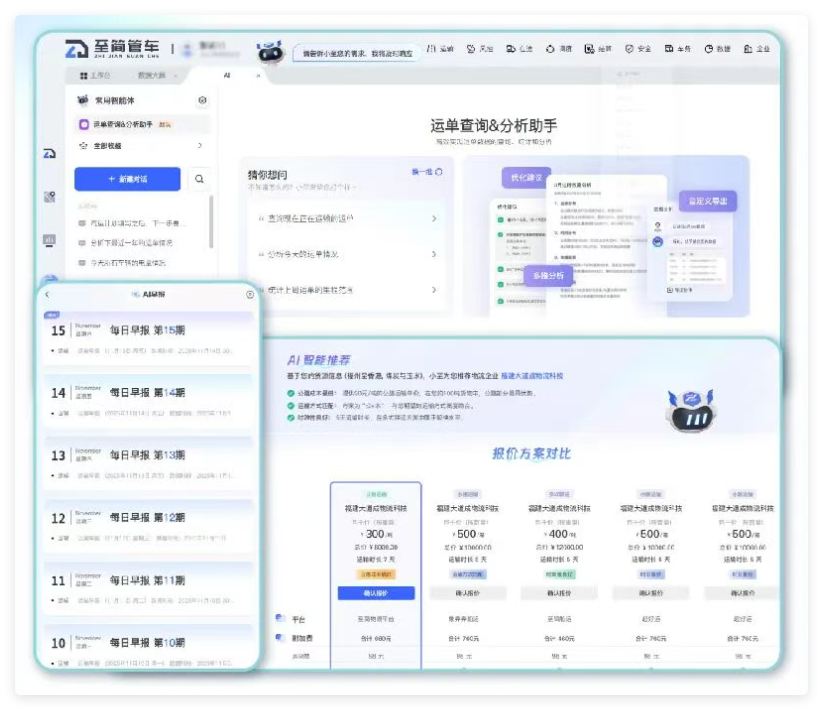This screenshot has width=823, height=710.
Task: Click the settings icon in AI早报 panel header
Action: (250, 295)
